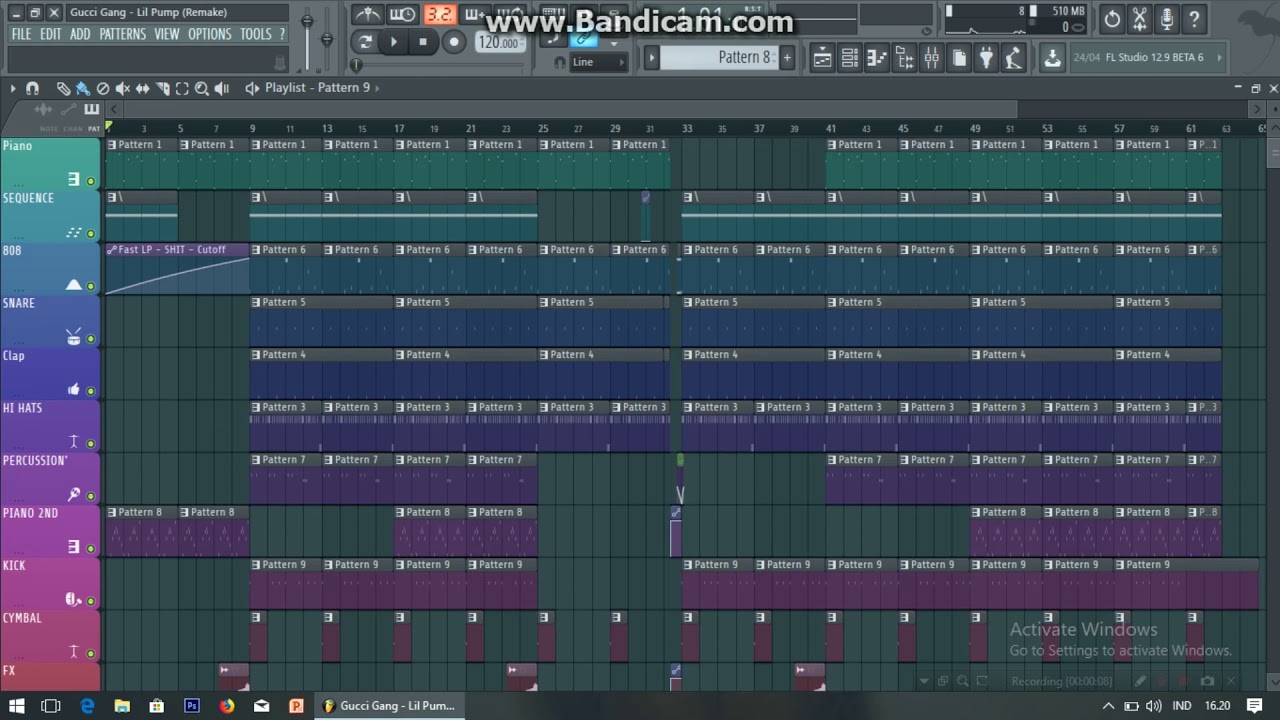Viewport: 1280px width, 720px height.
Task: Click the song position slider handle
Action: [356, 65]
